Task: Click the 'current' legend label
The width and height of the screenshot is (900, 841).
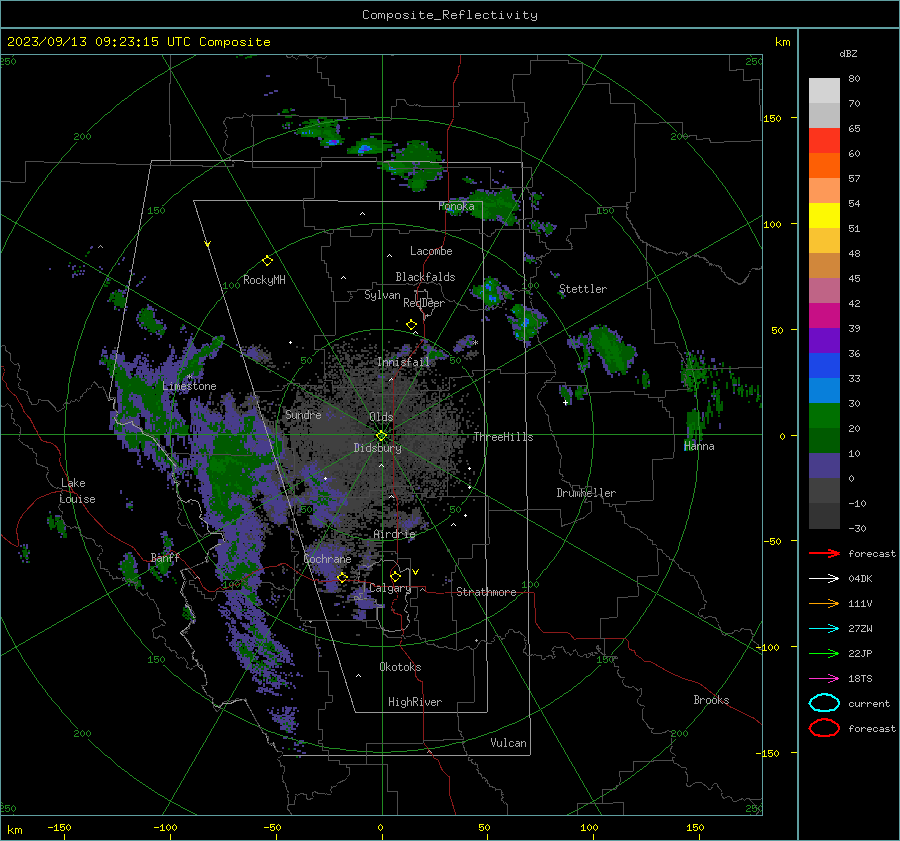Action: pos(869,704)
